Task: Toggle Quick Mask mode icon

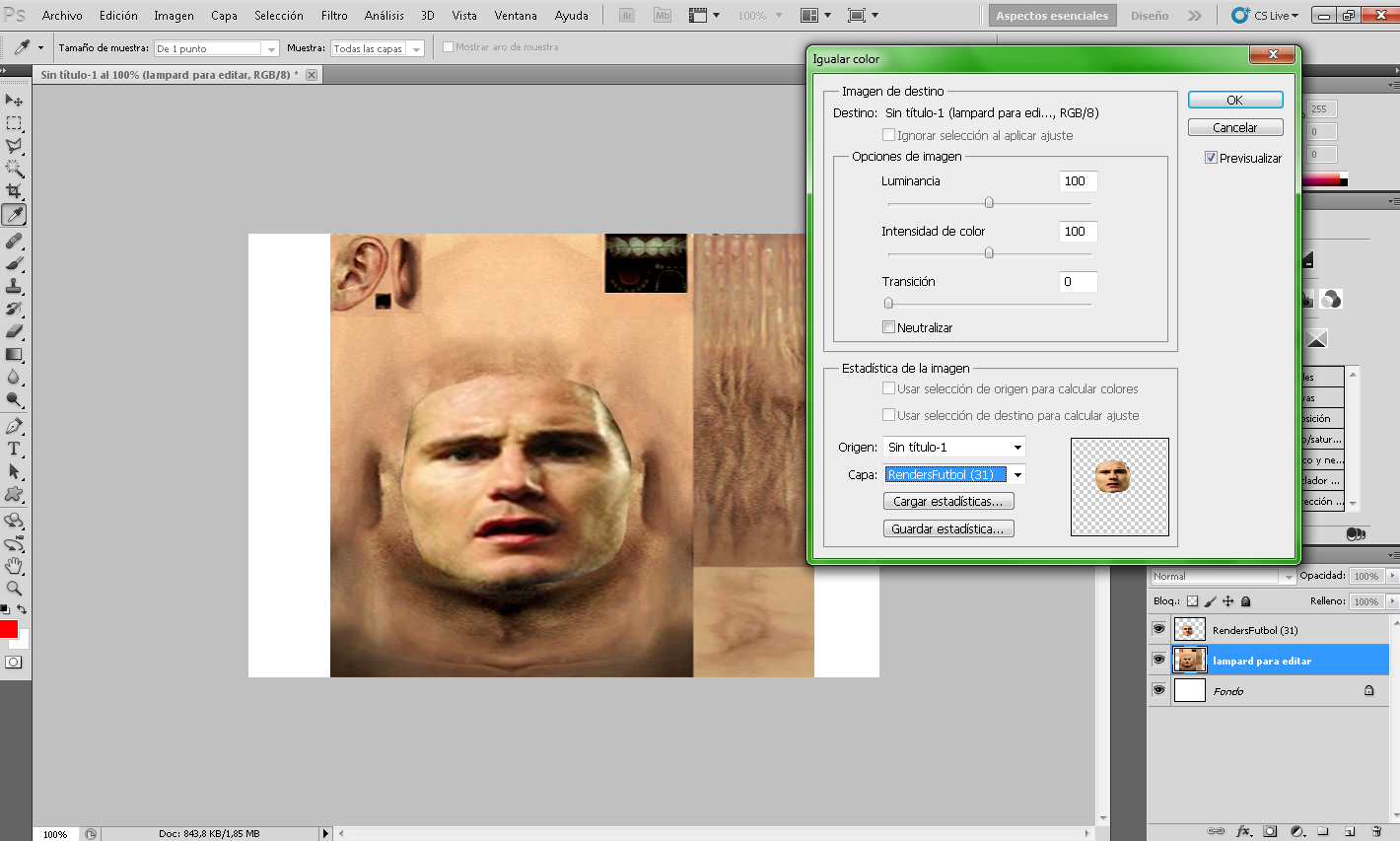Action: pos(13,663)
